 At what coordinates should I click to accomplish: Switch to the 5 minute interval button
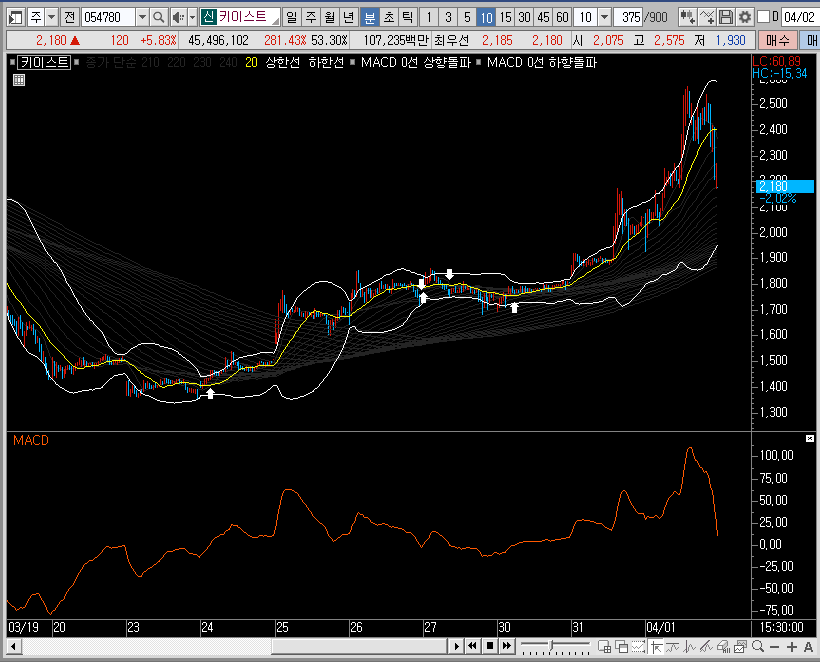467,17
